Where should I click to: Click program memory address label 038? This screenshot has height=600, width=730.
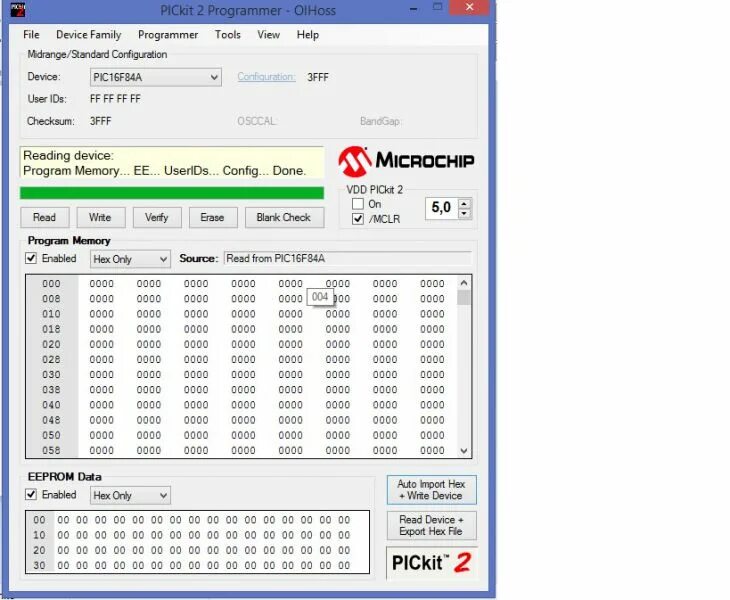coord(51,390)
